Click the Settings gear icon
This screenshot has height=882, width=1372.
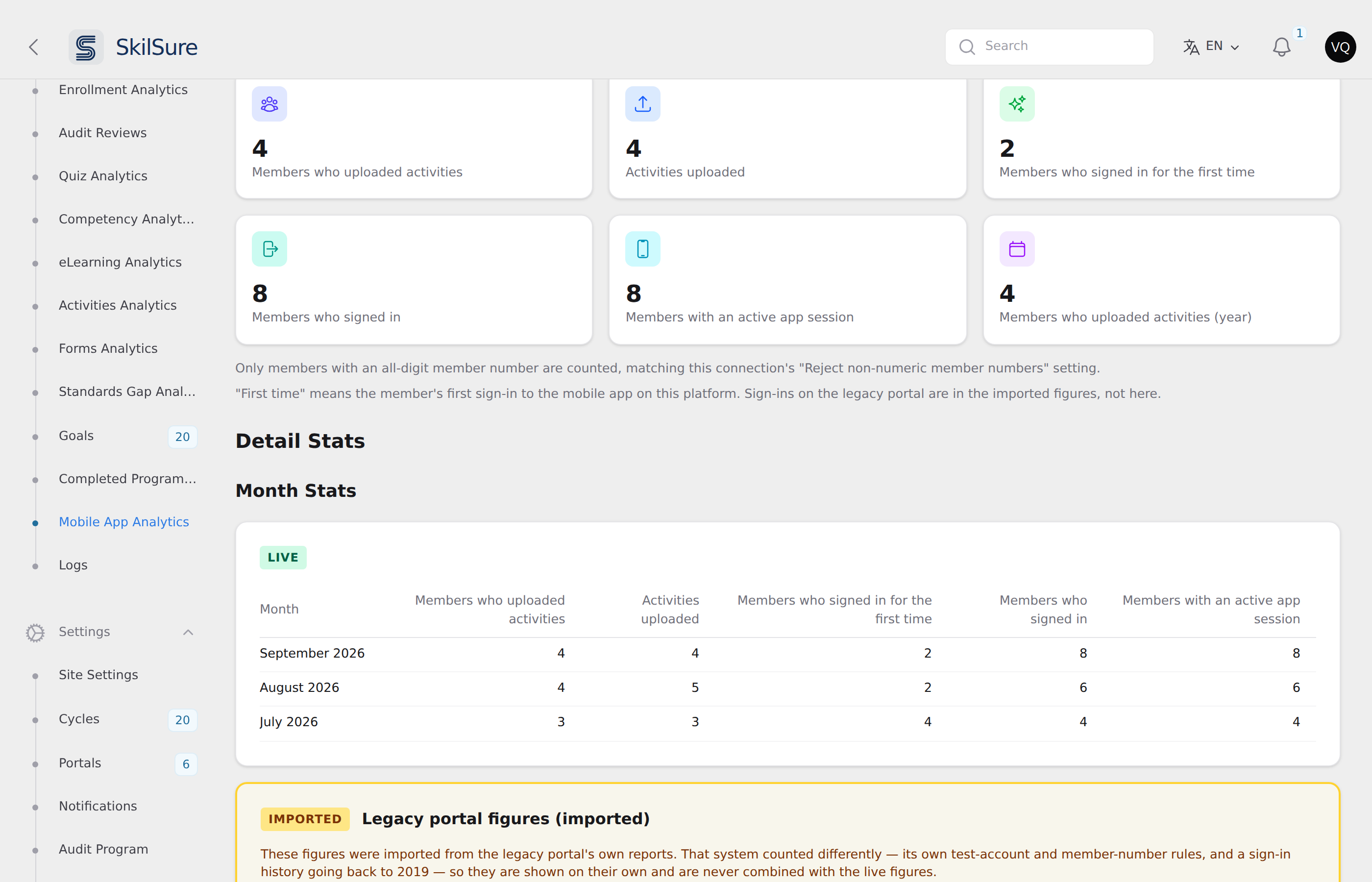tap(35, 632)
